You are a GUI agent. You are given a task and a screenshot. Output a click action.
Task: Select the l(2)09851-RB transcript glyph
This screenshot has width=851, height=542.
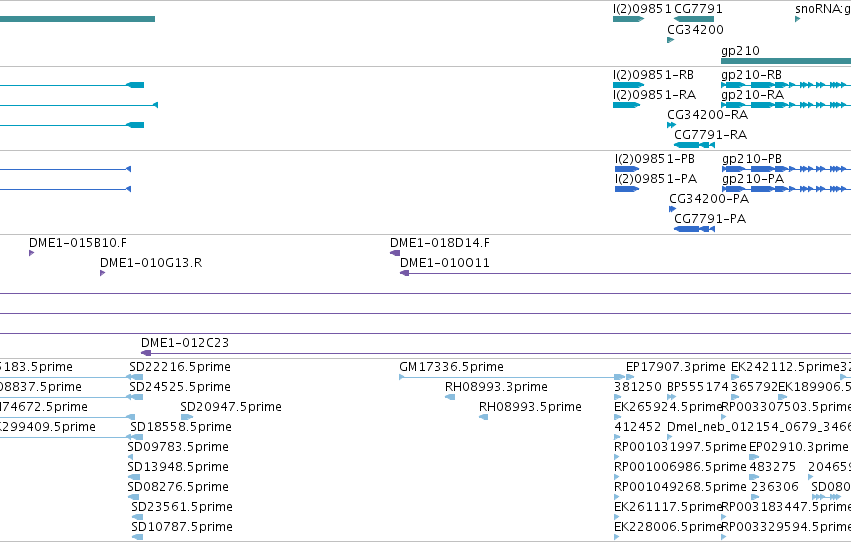[628, 85]
